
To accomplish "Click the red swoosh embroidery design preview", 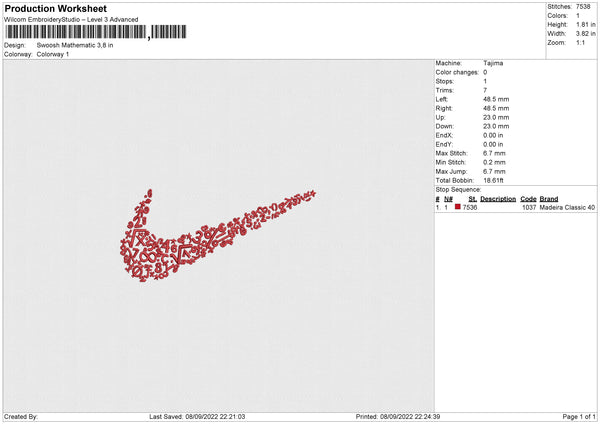I will click(x=217, y=234).
